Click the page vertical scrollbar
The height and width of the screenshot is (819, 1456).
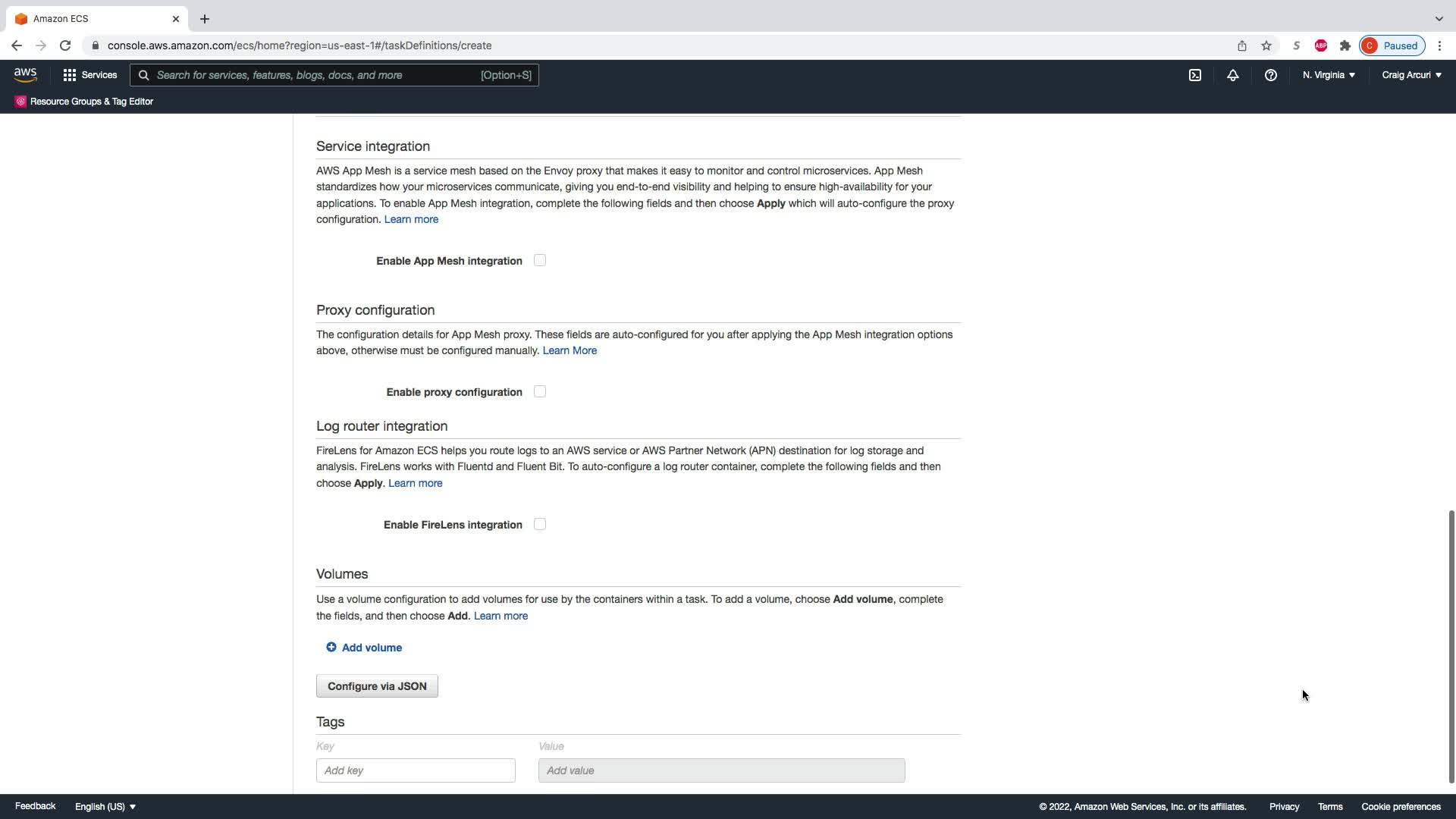[1451, 645]
